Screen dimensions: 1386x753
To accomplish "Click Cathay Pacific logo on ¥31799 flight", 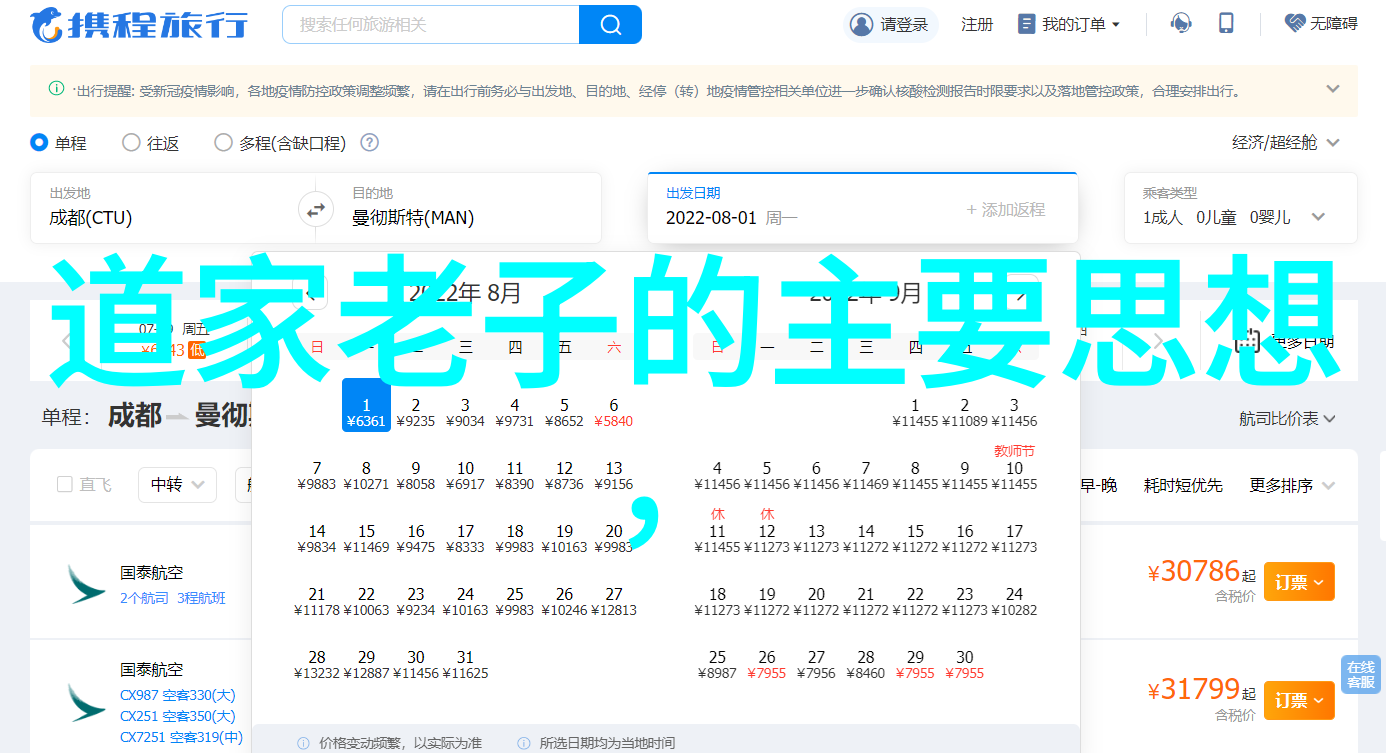I will (x=86, y=703).
